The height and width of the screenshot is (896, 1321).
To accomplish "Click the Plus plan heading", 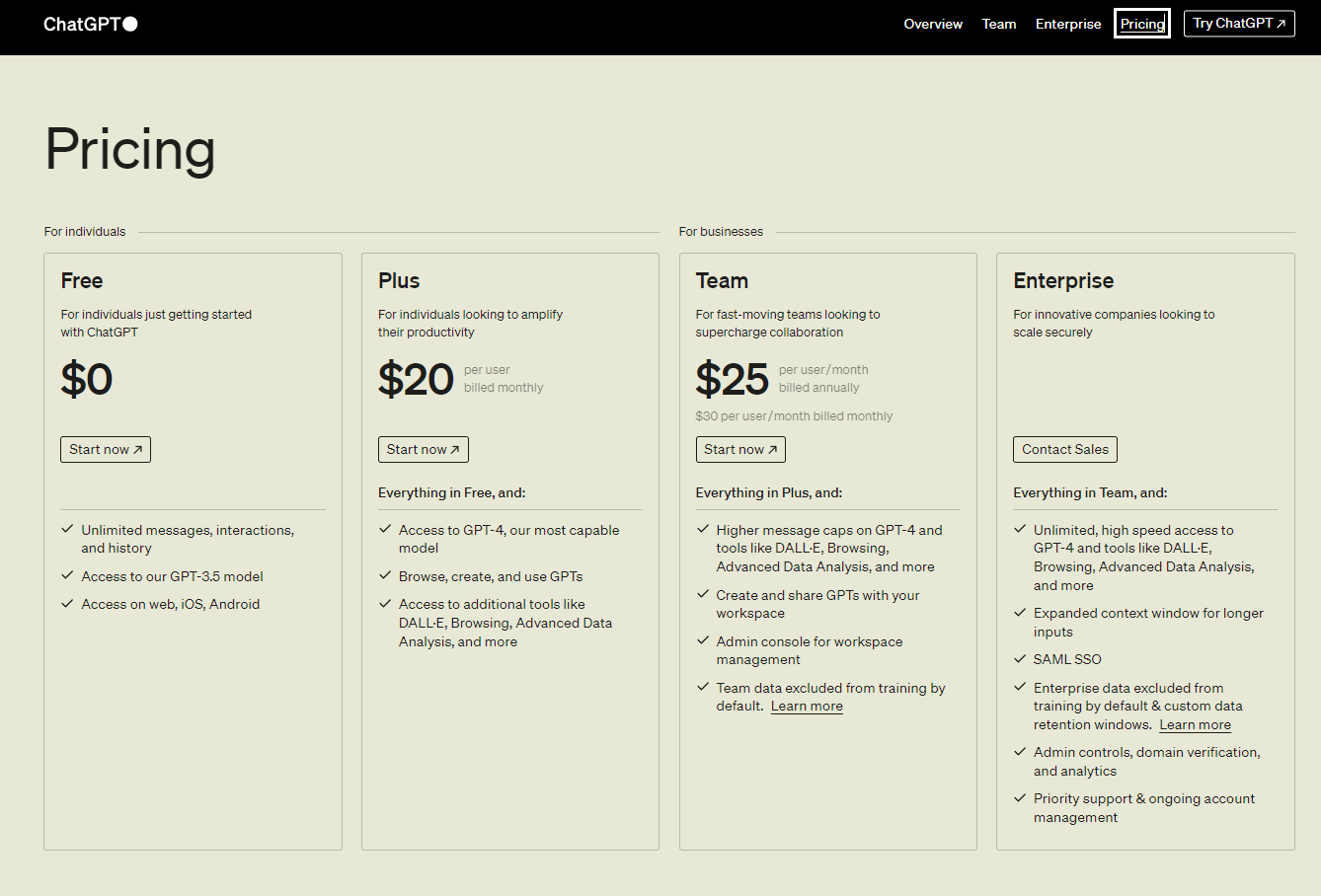I will point(399,281).
